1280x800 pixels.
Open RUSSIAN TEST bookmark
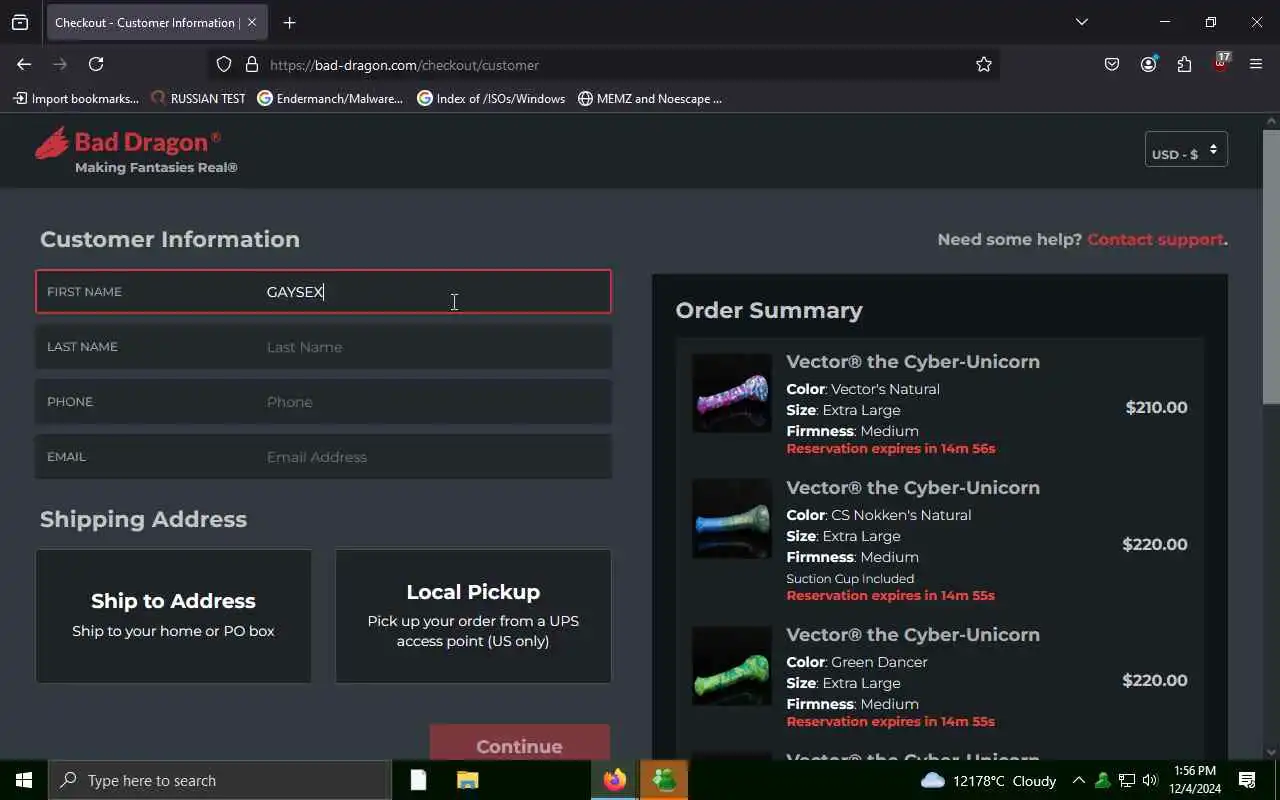(198, 98)
